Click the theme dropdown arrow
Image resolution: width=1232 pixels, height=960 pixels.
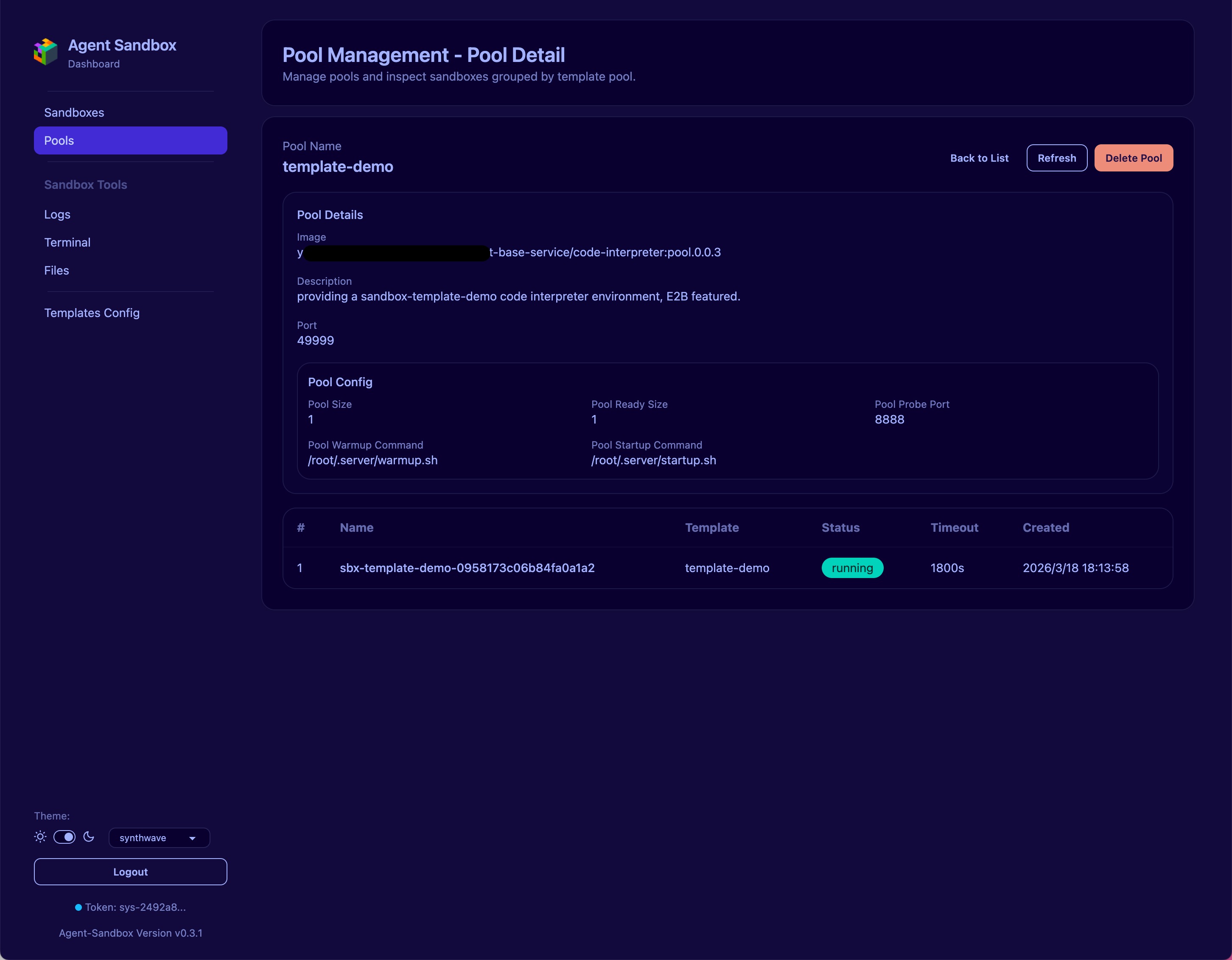[192, 838]
